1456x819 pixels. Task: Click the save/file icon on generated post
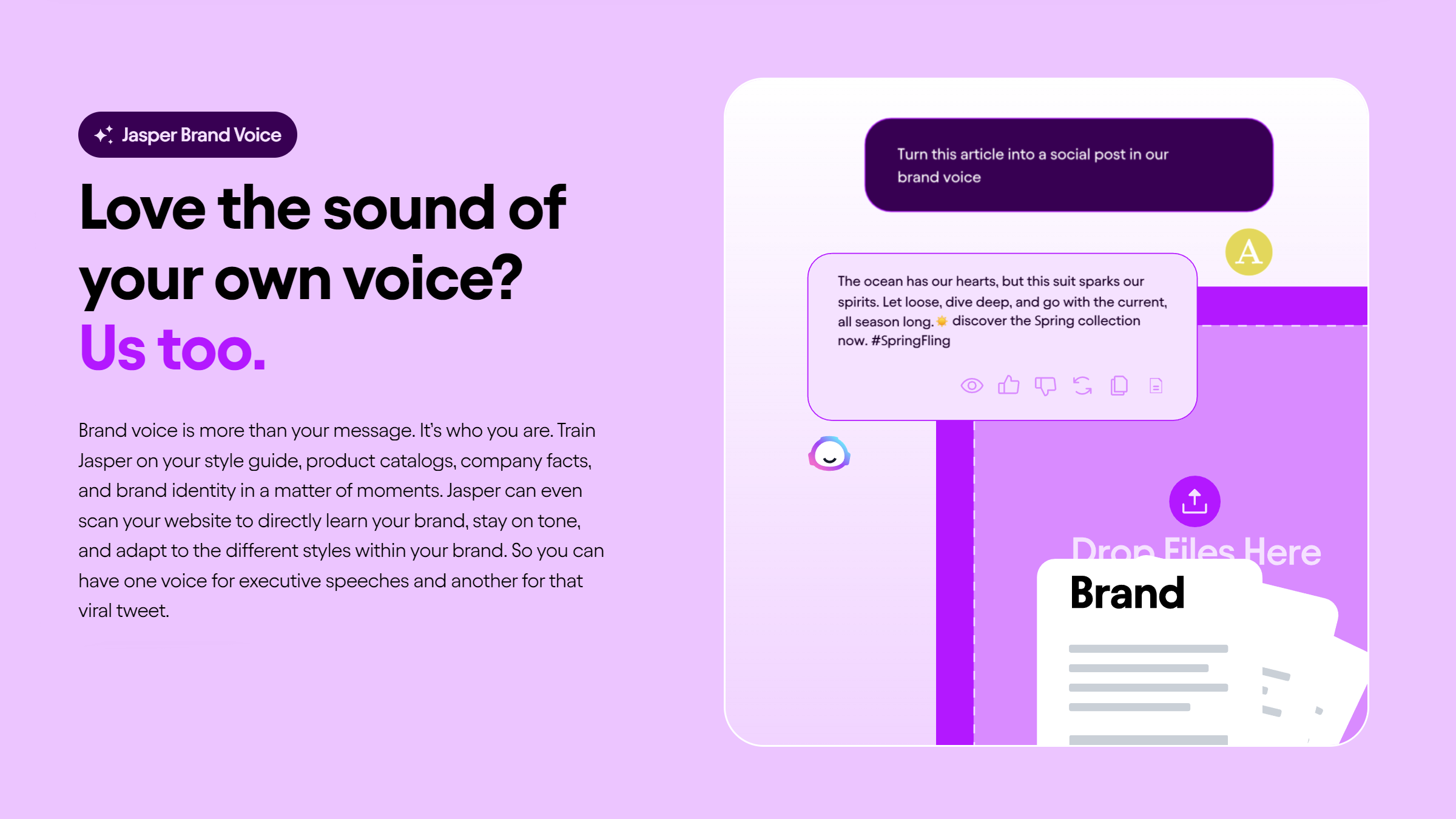point(1155,385)
